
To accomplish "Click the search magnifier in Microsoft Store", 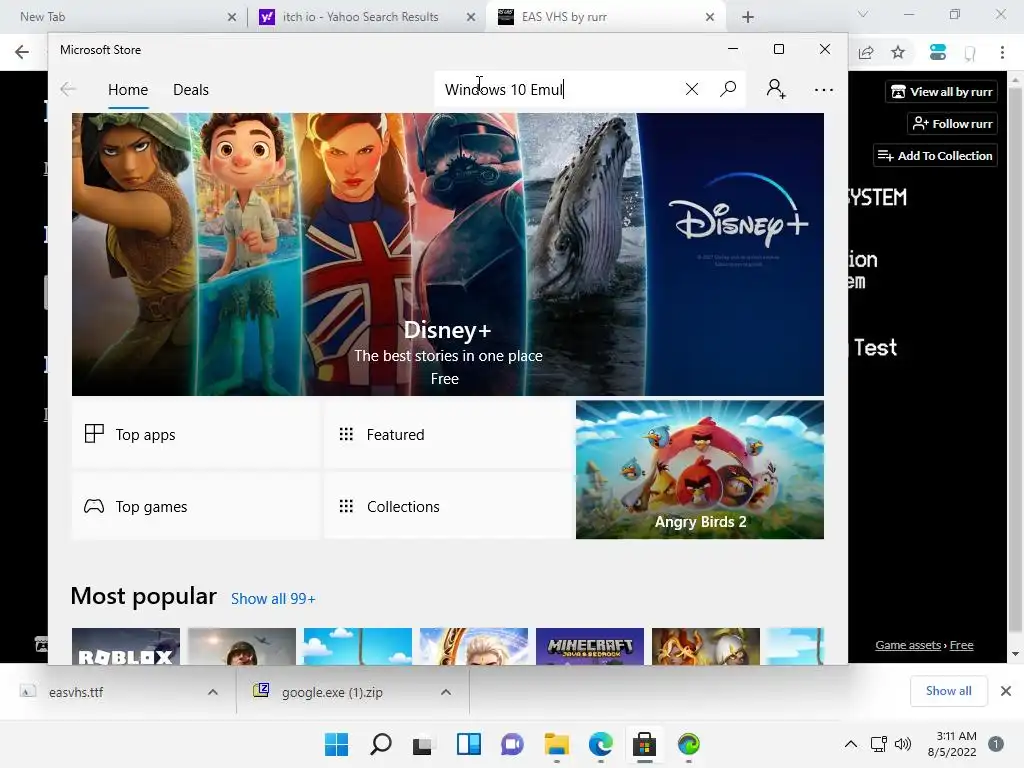I will [x=728, y=89].
